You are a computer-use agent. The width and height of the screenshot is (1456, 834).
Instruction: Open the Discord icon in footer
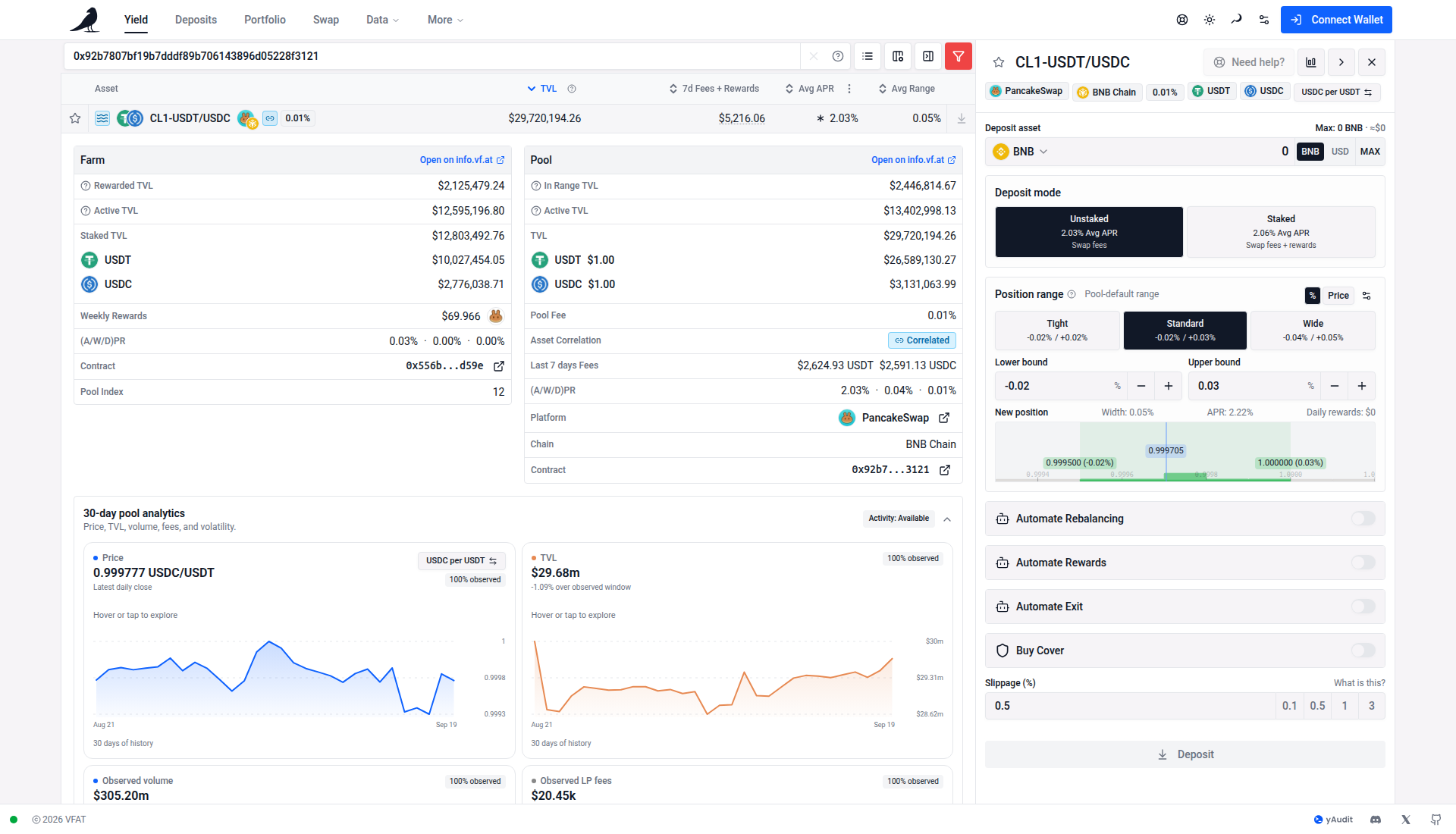(x=1376, y=820)
